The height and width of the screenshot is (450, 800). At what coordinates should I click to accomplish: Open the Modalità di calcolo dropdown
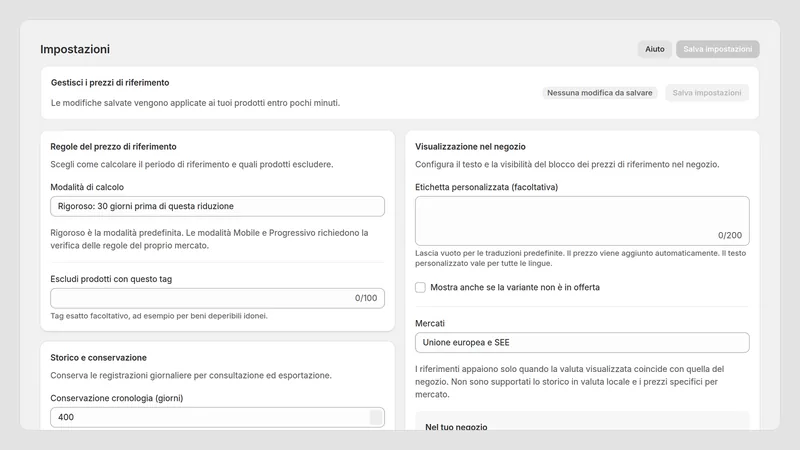point(217,206)
